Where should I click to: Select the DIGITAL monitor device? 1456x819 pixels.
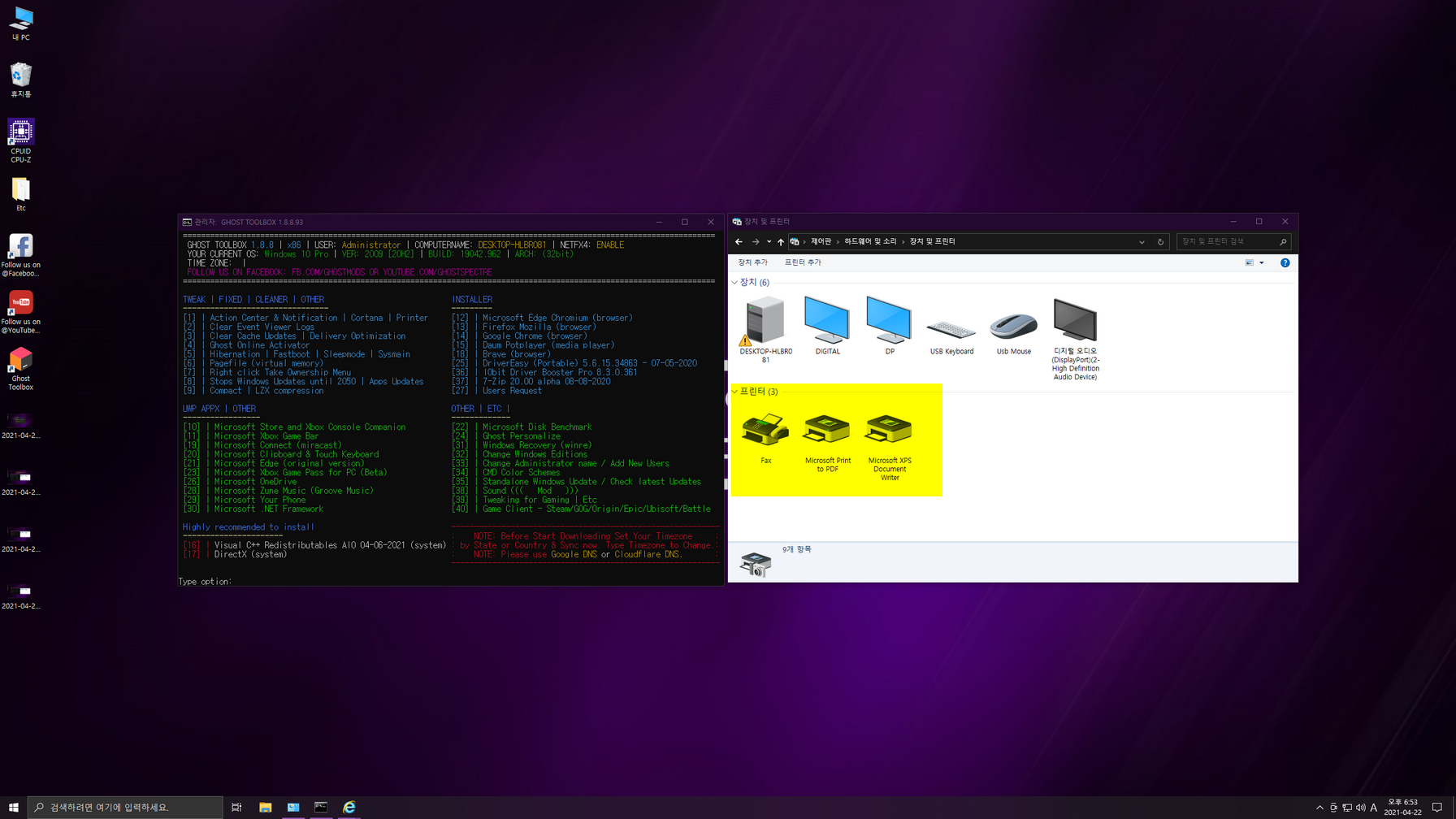coord(827,326)
